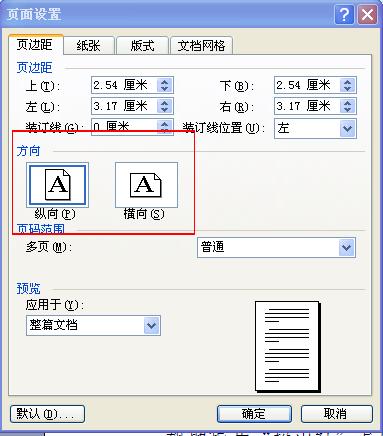The height and width of the screenshot is (436, 383).
Task: Adjust the left margin spinner arrows
Action: pos(165,106)
